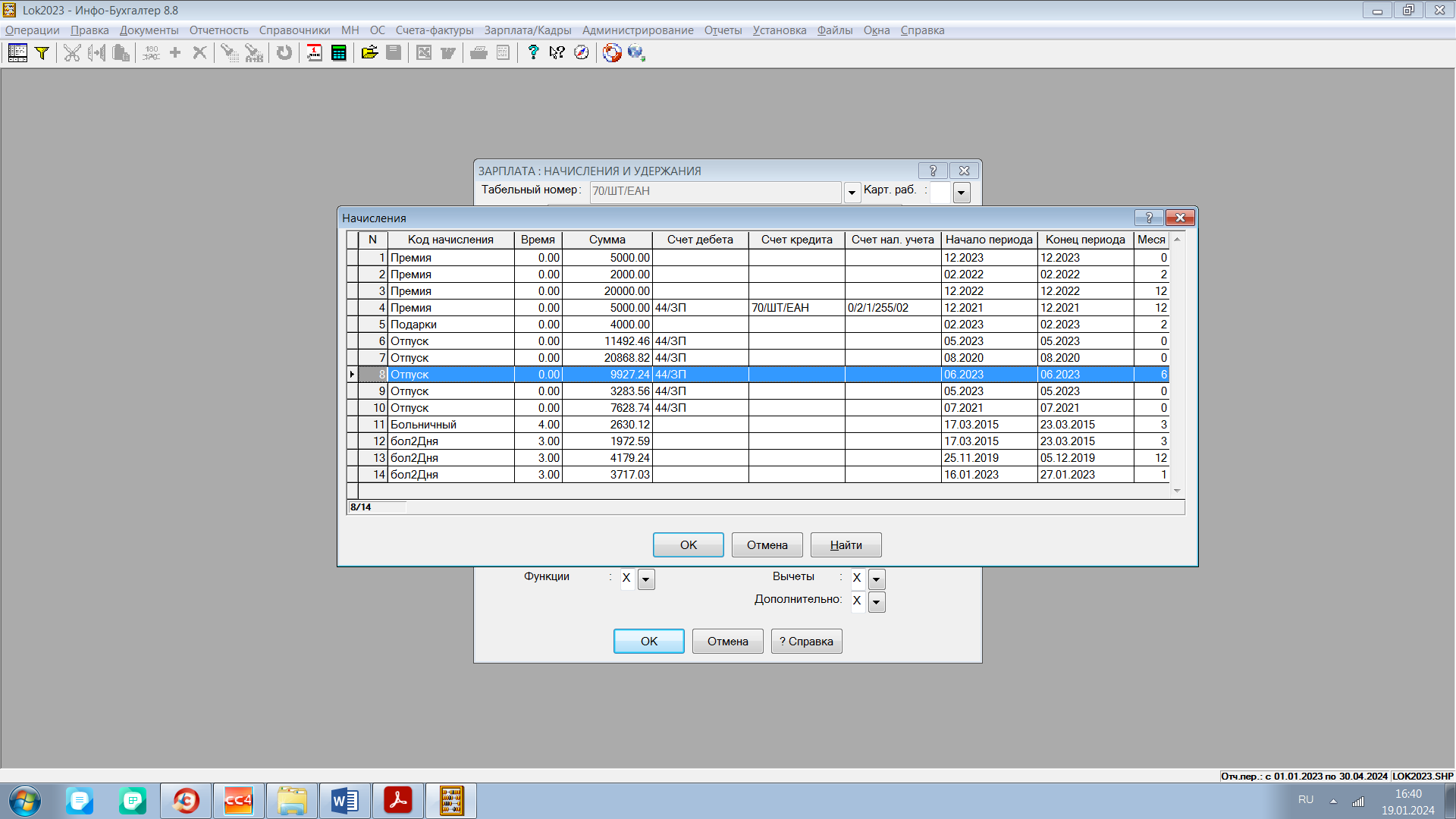
Task: Expand the Вычеты dropdown arrow
Action: (877, 579)
